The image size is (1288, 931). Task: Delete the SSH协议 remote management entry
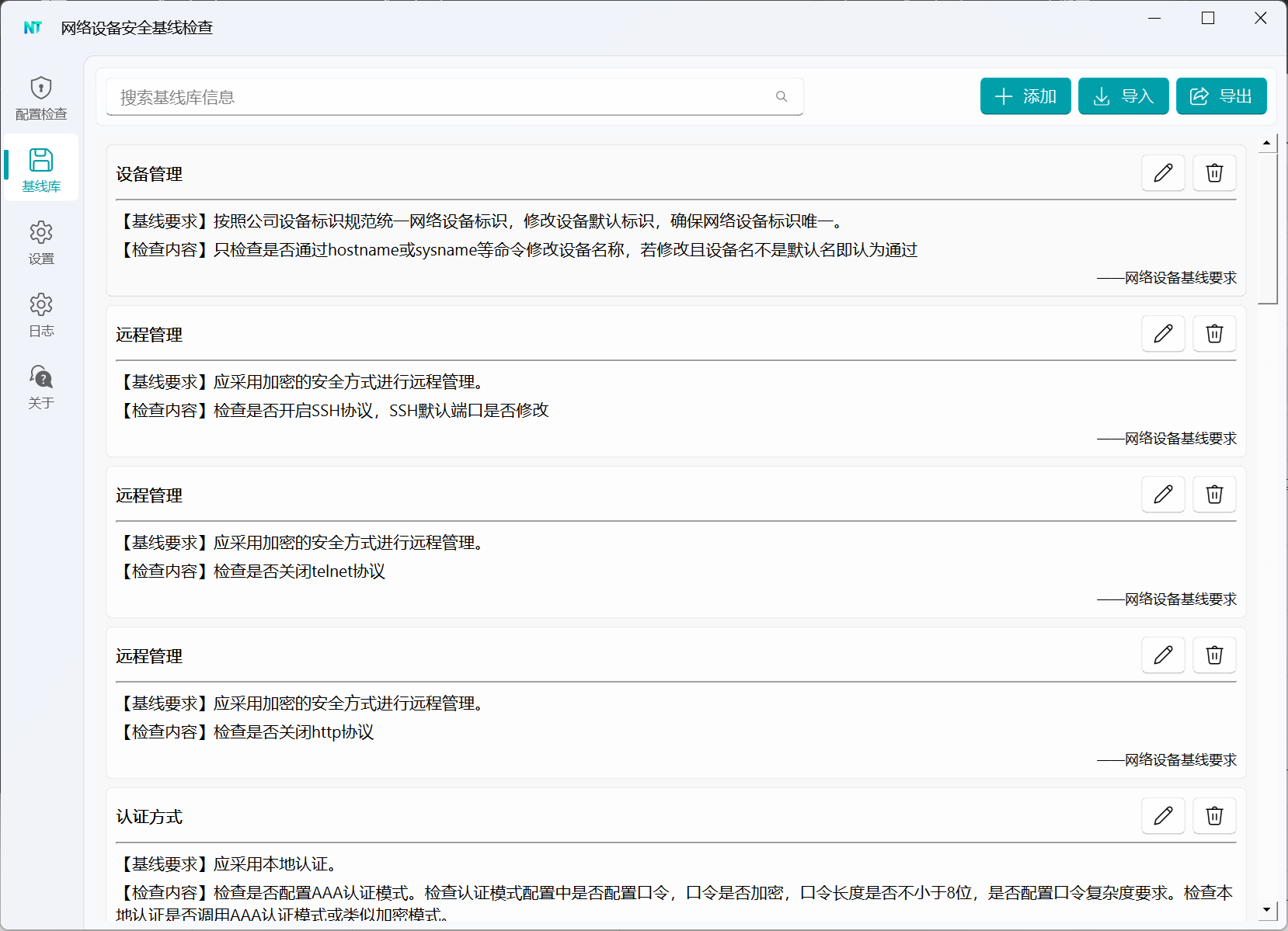(1214, 333)
